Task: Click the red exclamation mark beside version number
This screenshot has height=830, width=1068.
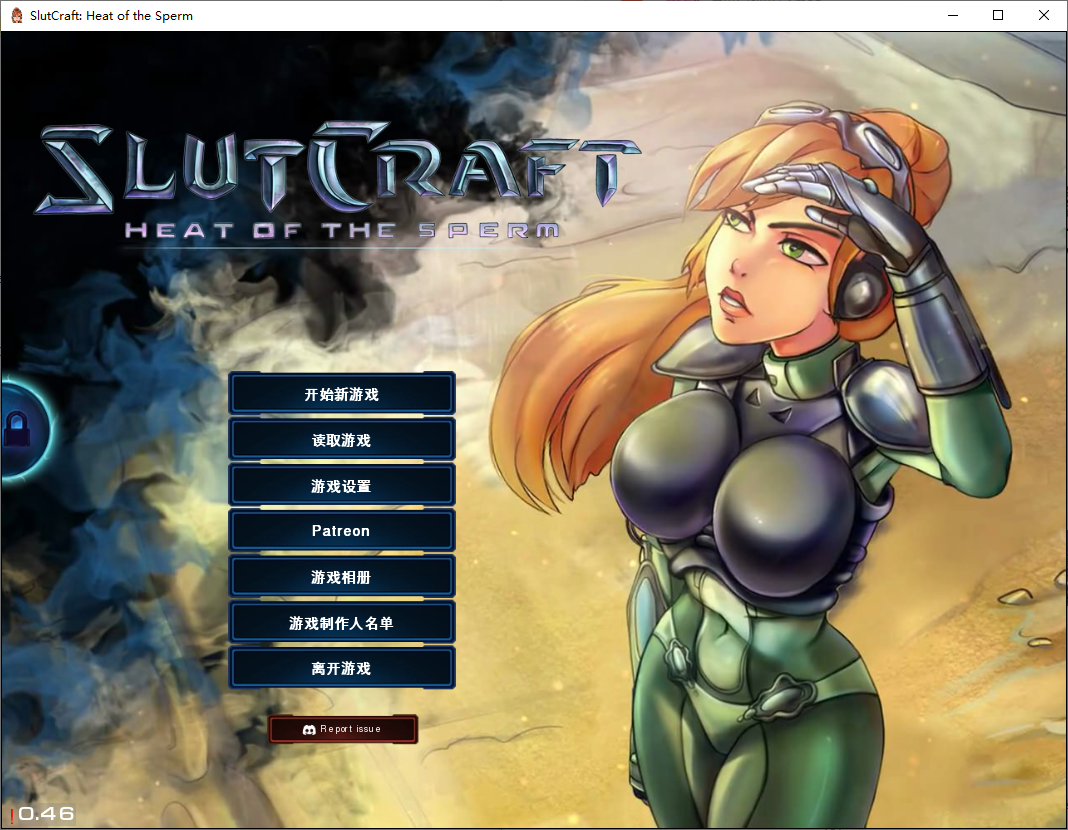Action: click(12, 815)
